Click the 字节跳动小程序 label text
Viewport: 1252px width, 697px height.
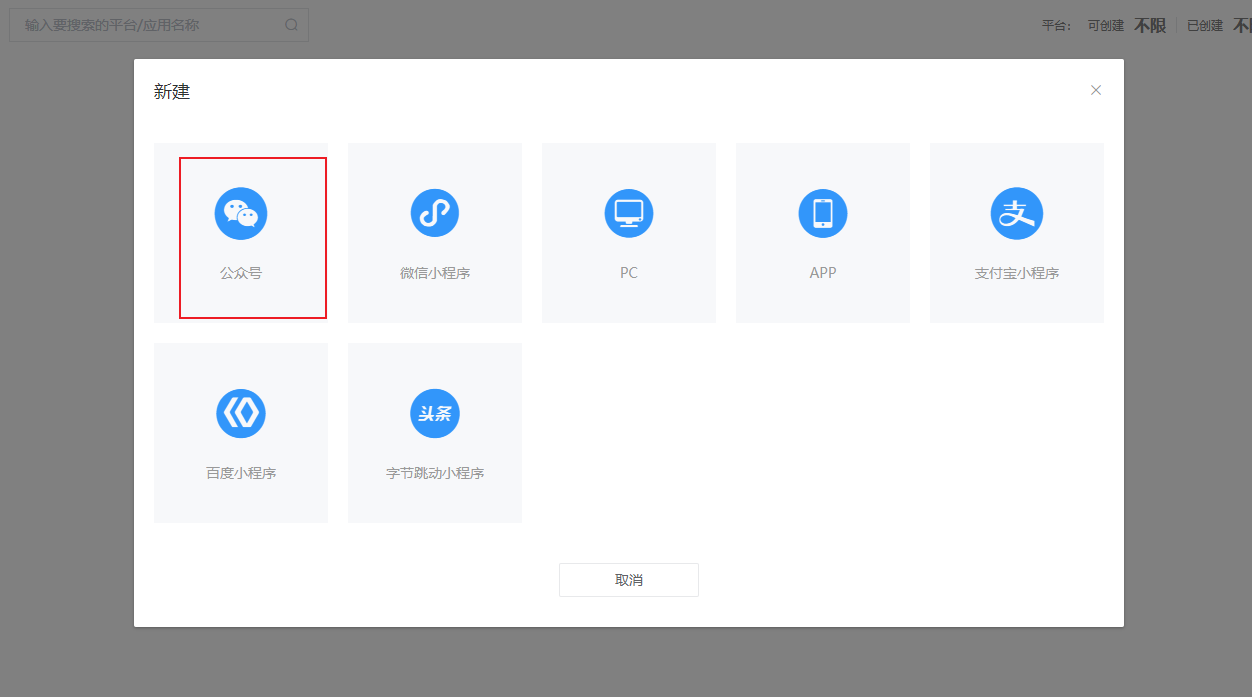[435, 473]
